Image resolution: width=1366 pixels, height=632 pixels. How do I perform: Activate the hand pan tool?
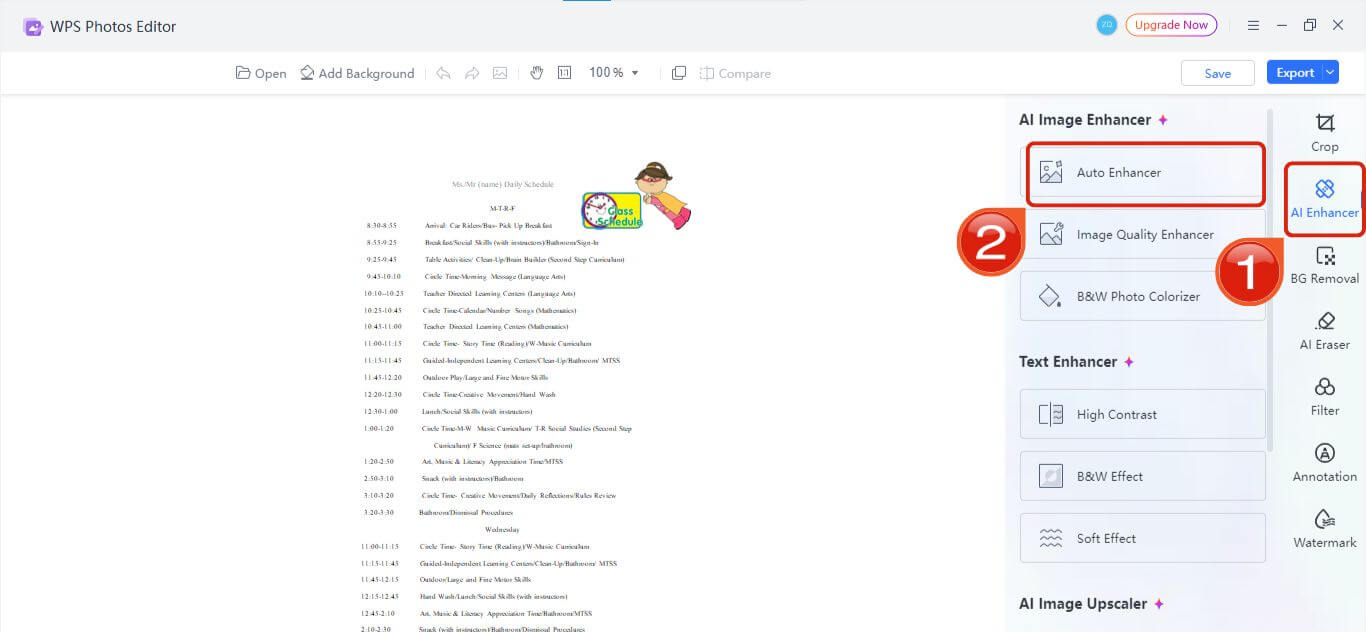coord(536,73)
